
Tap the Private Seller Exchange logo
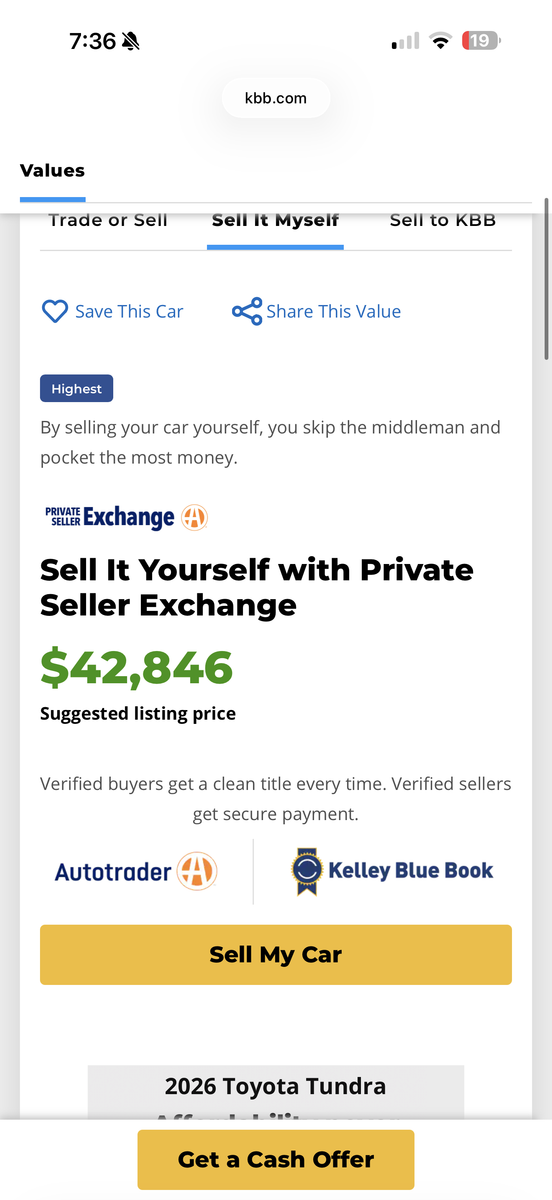126,517
